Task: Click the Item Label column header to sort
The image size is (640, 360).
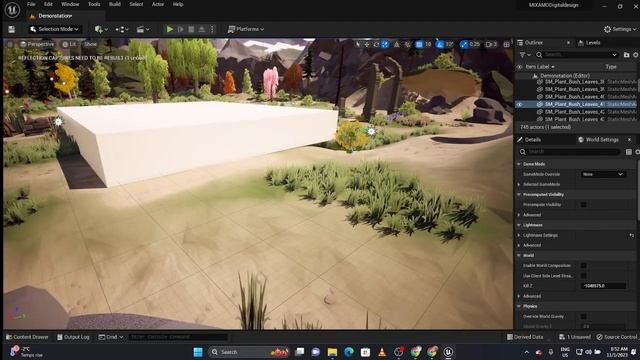Action: [540, 67]
